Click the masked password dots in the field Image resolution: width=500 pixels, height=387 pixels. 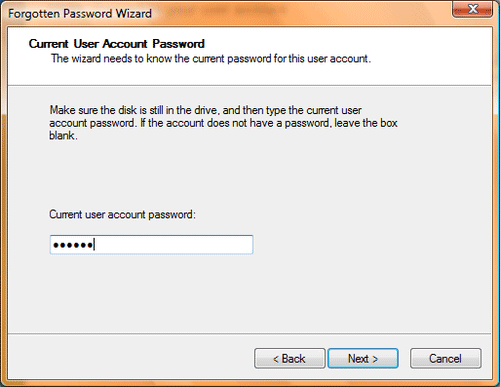(73, 245)
